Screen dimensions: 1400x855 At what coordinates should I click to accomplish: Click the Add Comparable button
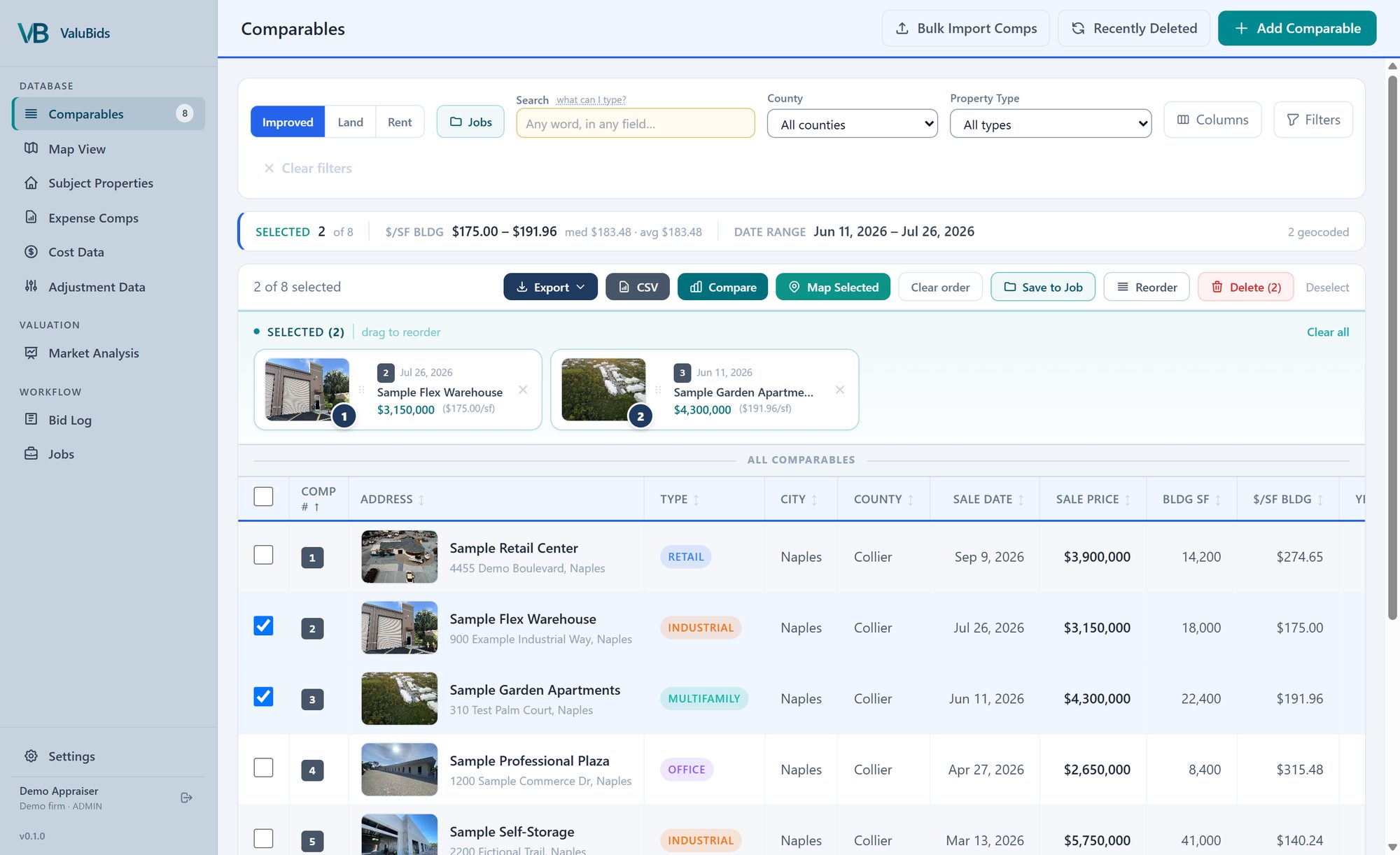[1297, 28]
